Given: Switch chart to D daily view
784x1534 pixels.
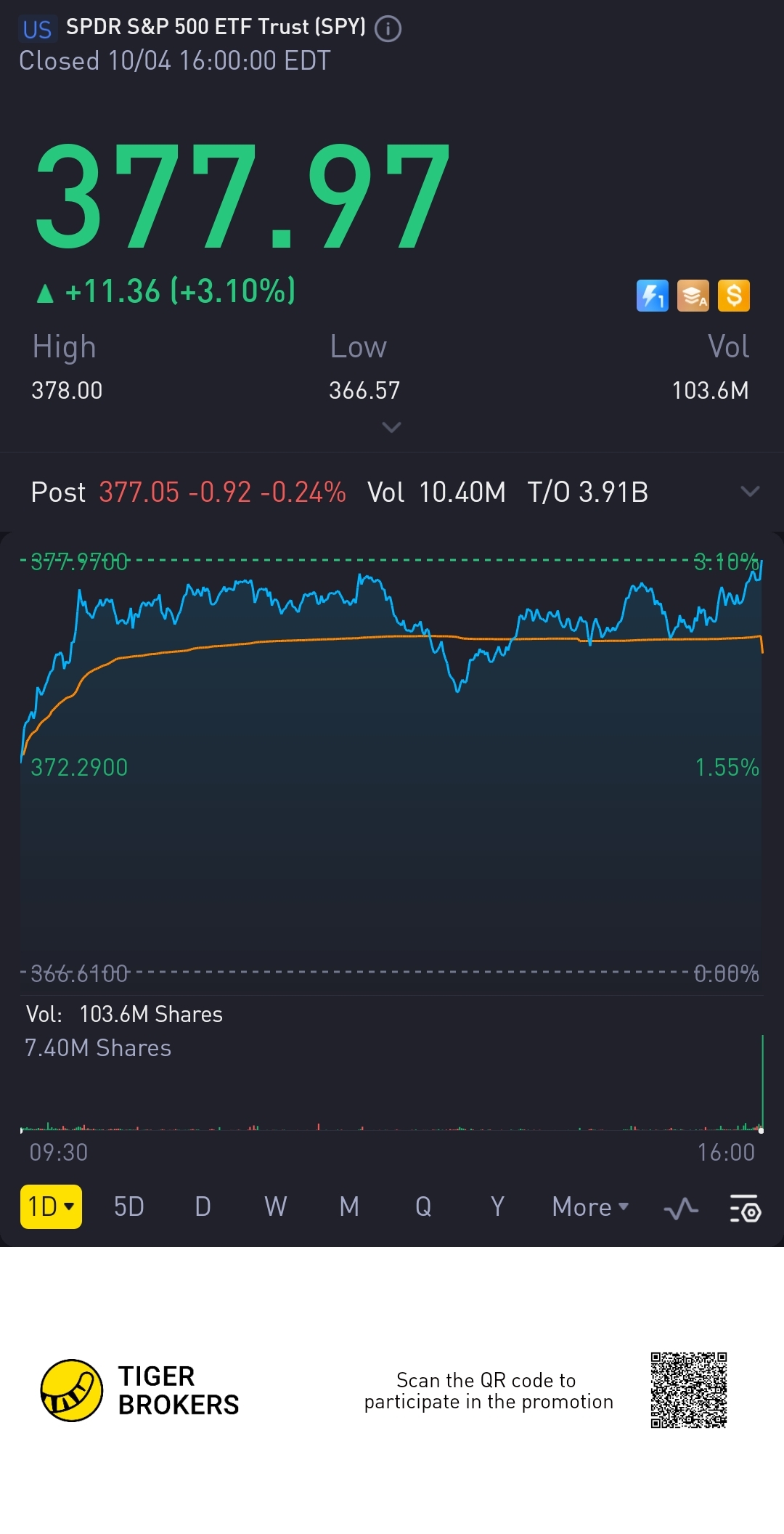Looking at the screenshot, I should (203, 1207).
